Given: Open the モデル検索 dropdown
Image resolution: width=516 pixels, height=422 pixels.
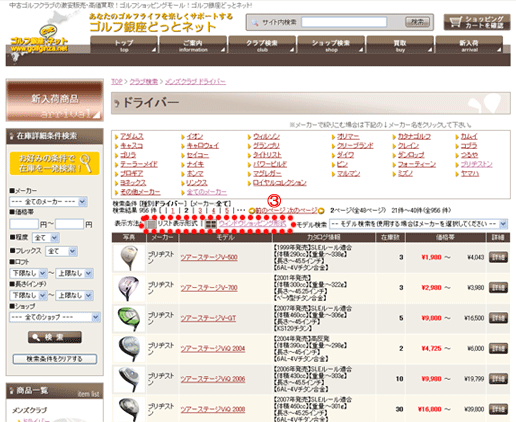Looking at the screenshot, I should (x=418, y=224).
